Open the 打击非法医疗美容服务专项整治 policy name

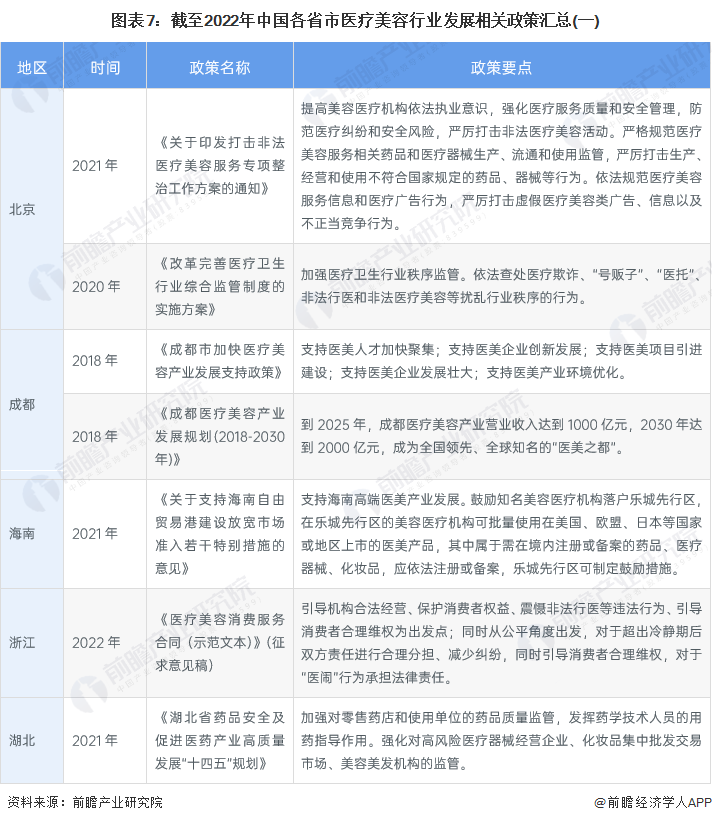pos(220,165)
